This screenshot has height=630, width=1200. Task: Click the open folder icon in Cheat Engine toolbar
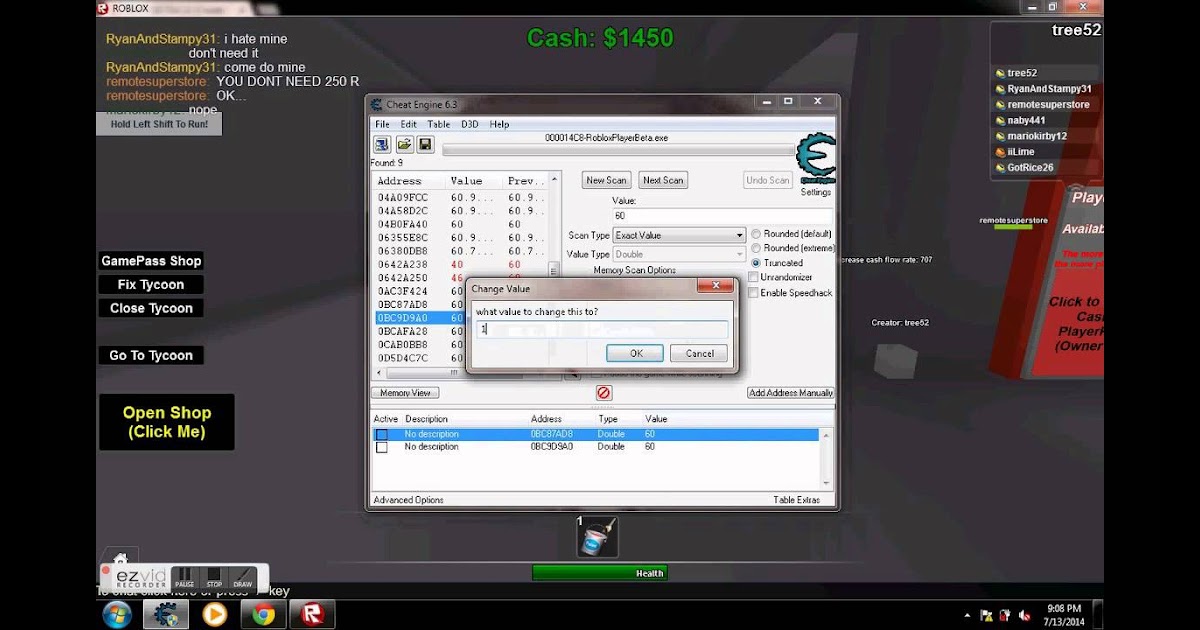coord(404,145)
